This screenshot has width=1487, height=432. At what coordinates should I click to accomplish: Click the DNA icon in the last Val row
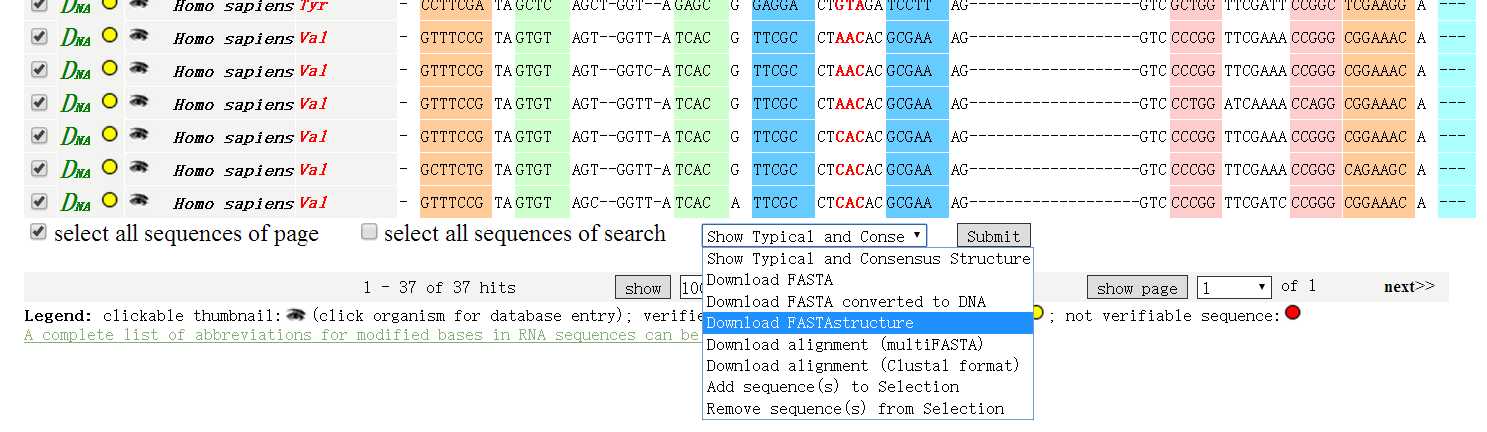point(76,203)
